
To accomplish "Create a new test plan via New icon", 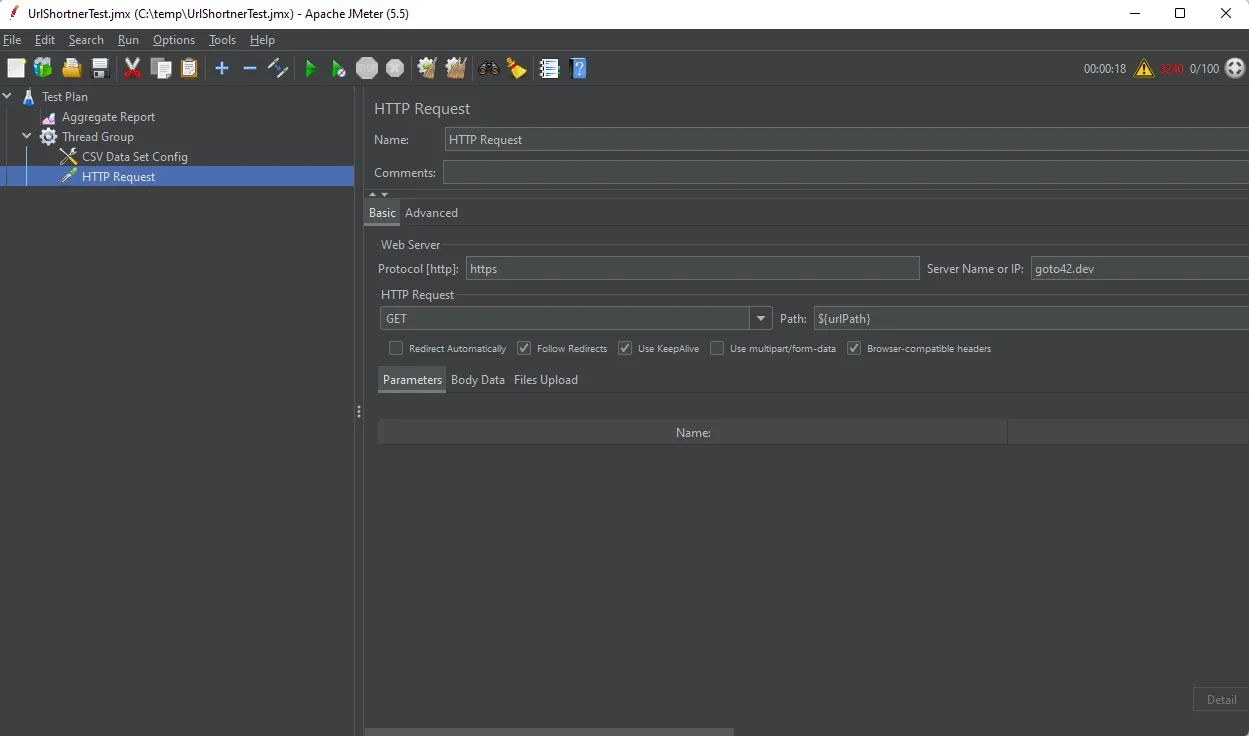I will click(x=16, y=68).
